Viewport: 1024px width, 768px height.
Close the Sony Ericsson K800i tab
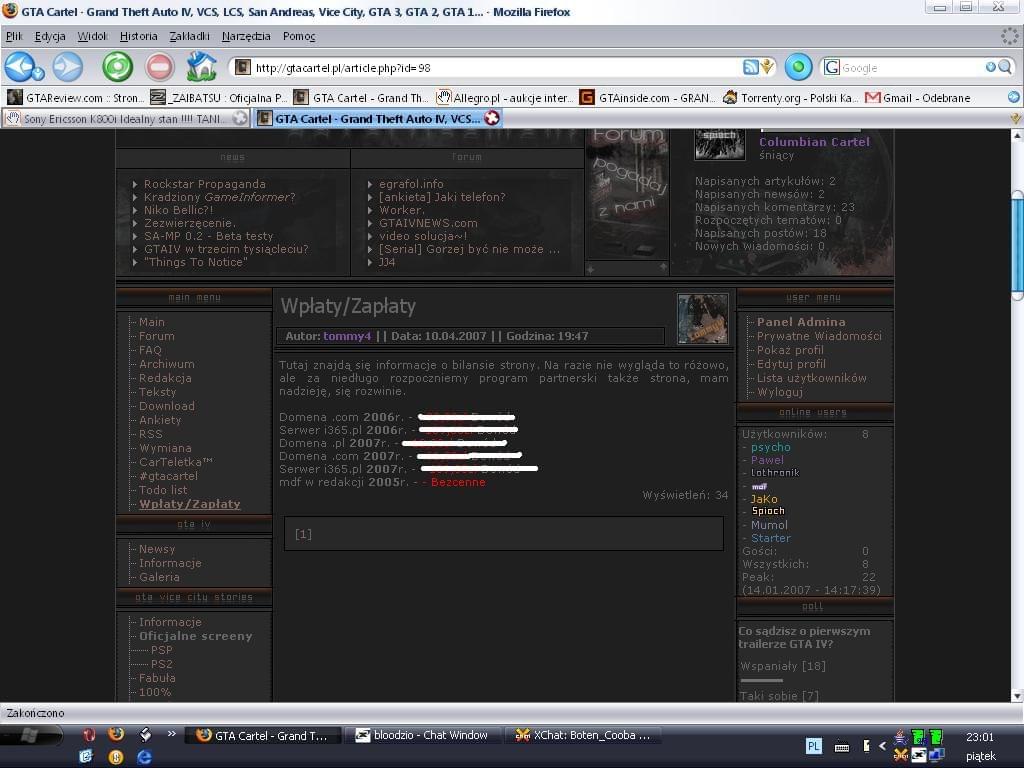[240, 118]
